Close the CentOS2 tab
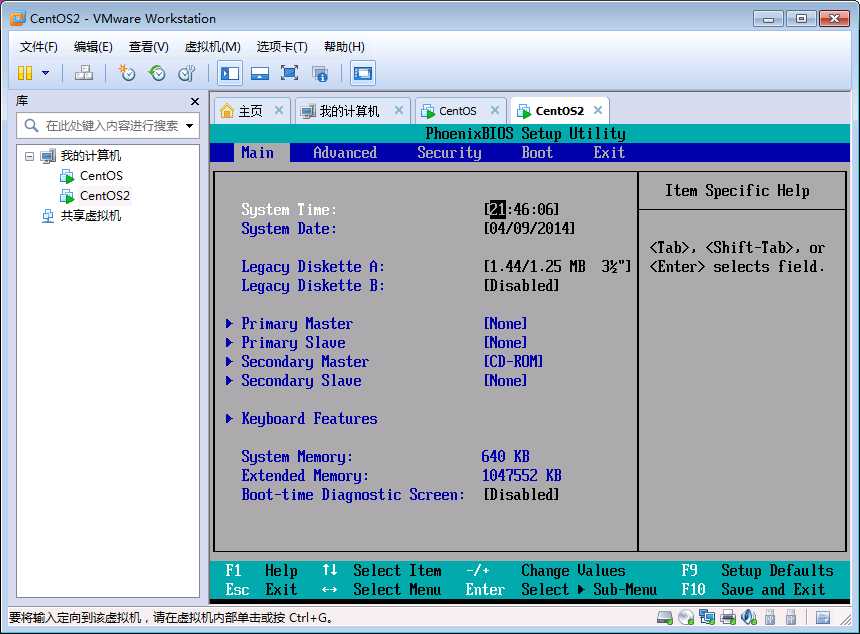This screenshot has height=634, width=860. point(598,110)
